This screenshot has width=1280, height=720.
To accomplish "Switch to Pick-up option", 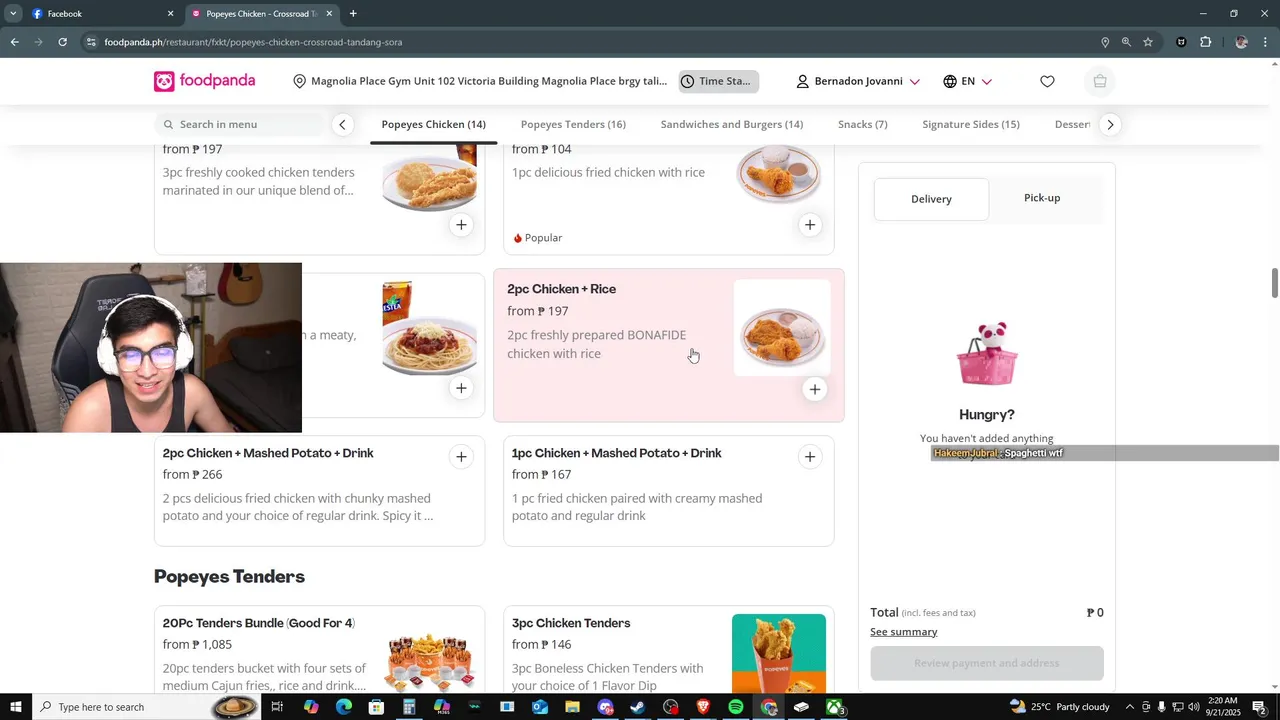I will click(1042, 198).
